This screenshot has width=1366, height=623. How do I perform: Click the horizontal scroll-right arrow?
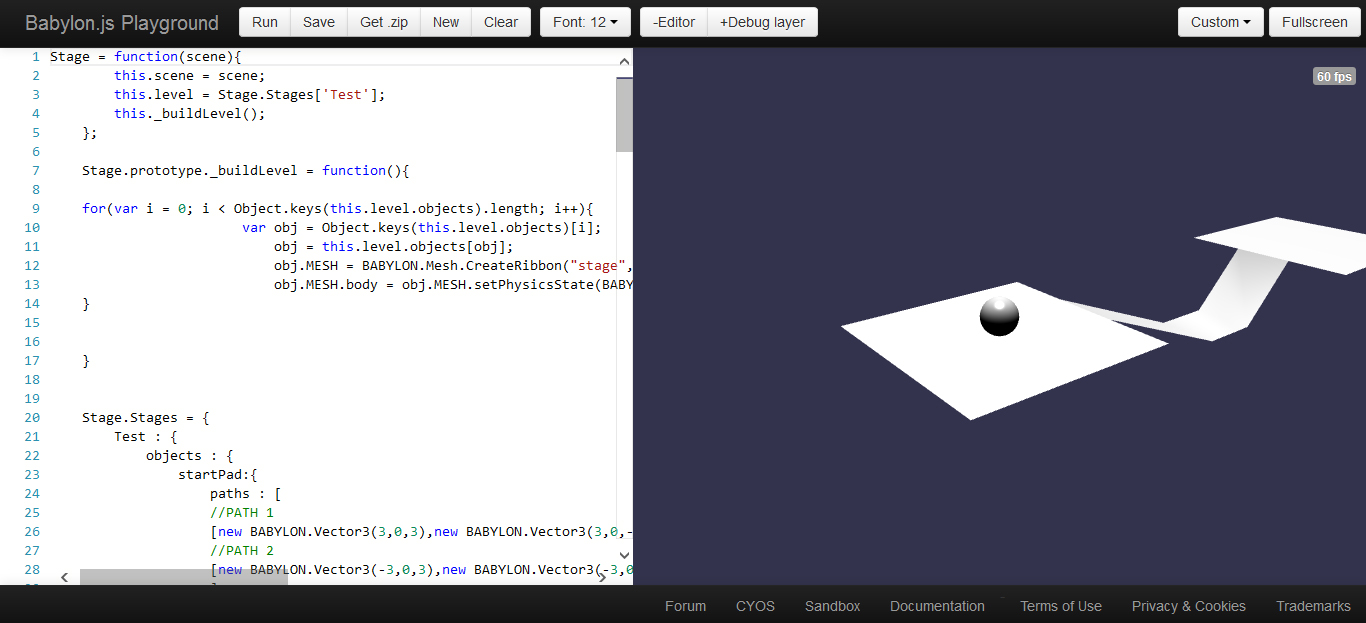click(x=602, y=577)
